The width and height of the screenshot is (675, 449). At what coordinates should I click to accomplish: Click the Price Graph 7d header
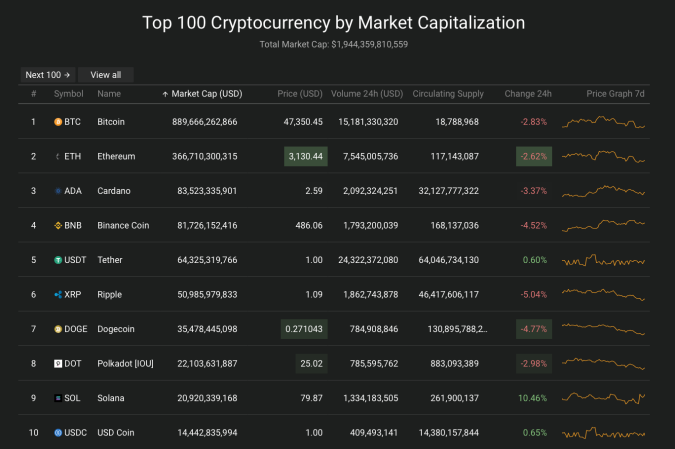click(615, 94)
